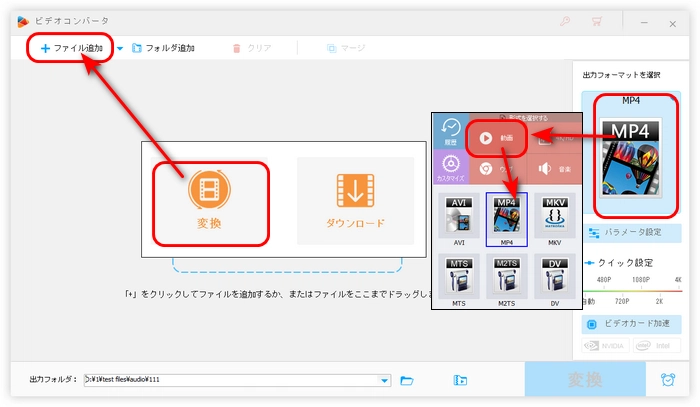Image resolution: width=700 pixels, height=407 pixels.
Task: Open the 履歴 (History) clock icon
Action: pyautogui.click(x=449, y=132)
